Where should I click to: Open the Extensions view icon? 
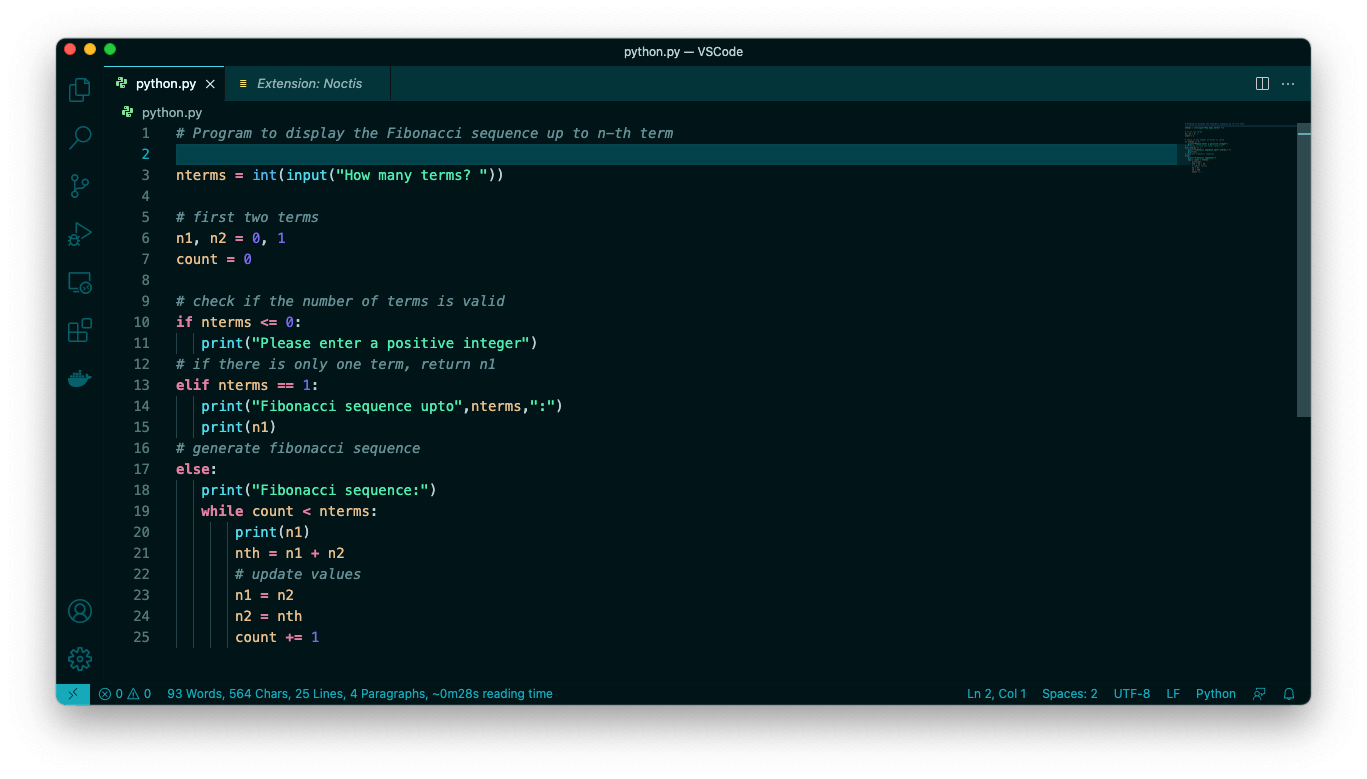click(80, 330)
